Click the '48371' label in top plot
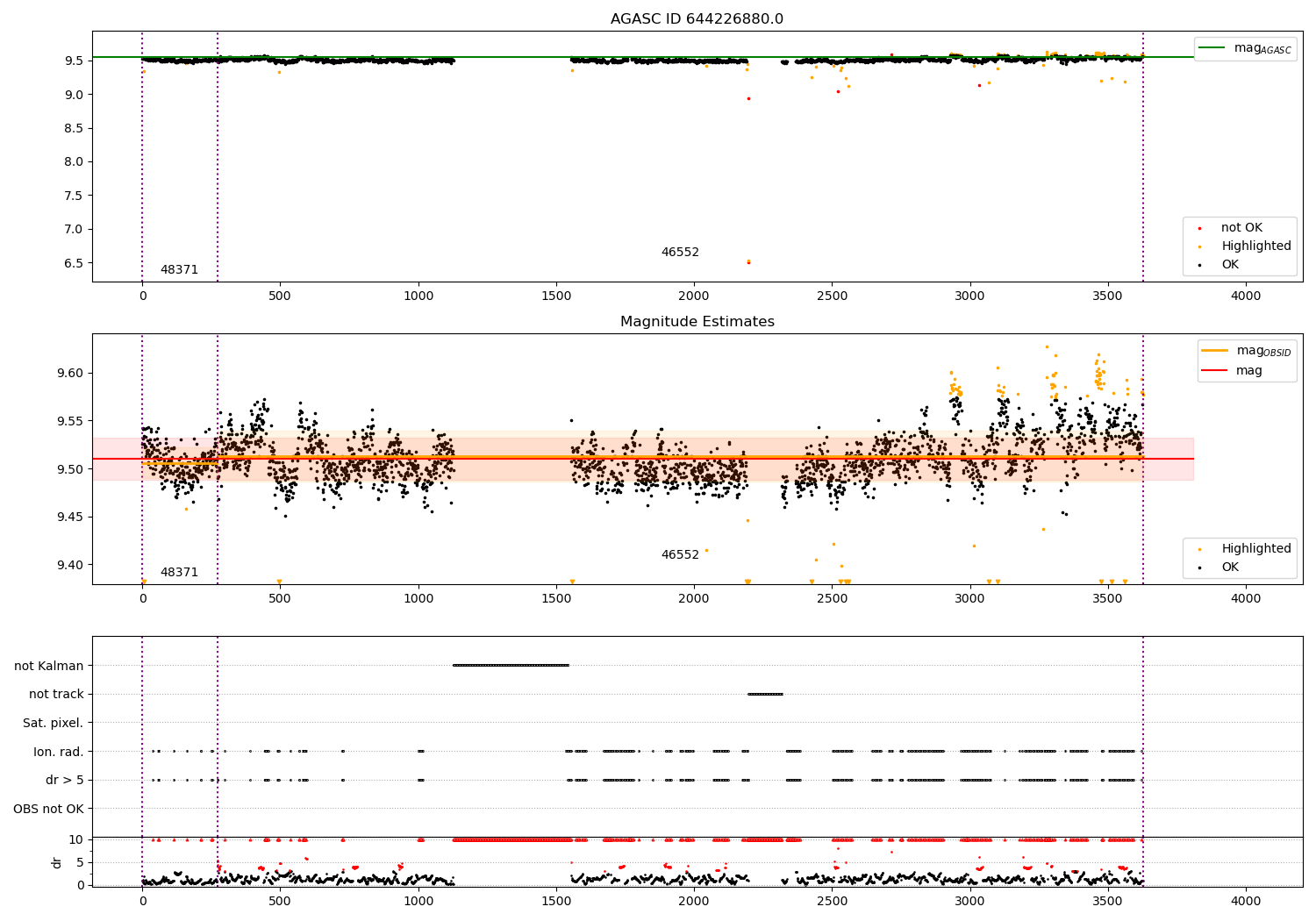 [x=179, y=270]
